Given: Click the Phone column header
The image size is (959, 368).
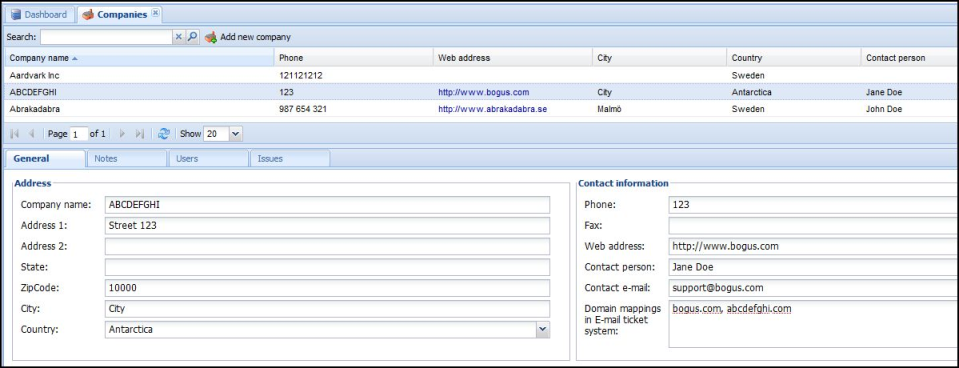Looking at the screenshot, I should pyautogui.click(x=354, y=58).
